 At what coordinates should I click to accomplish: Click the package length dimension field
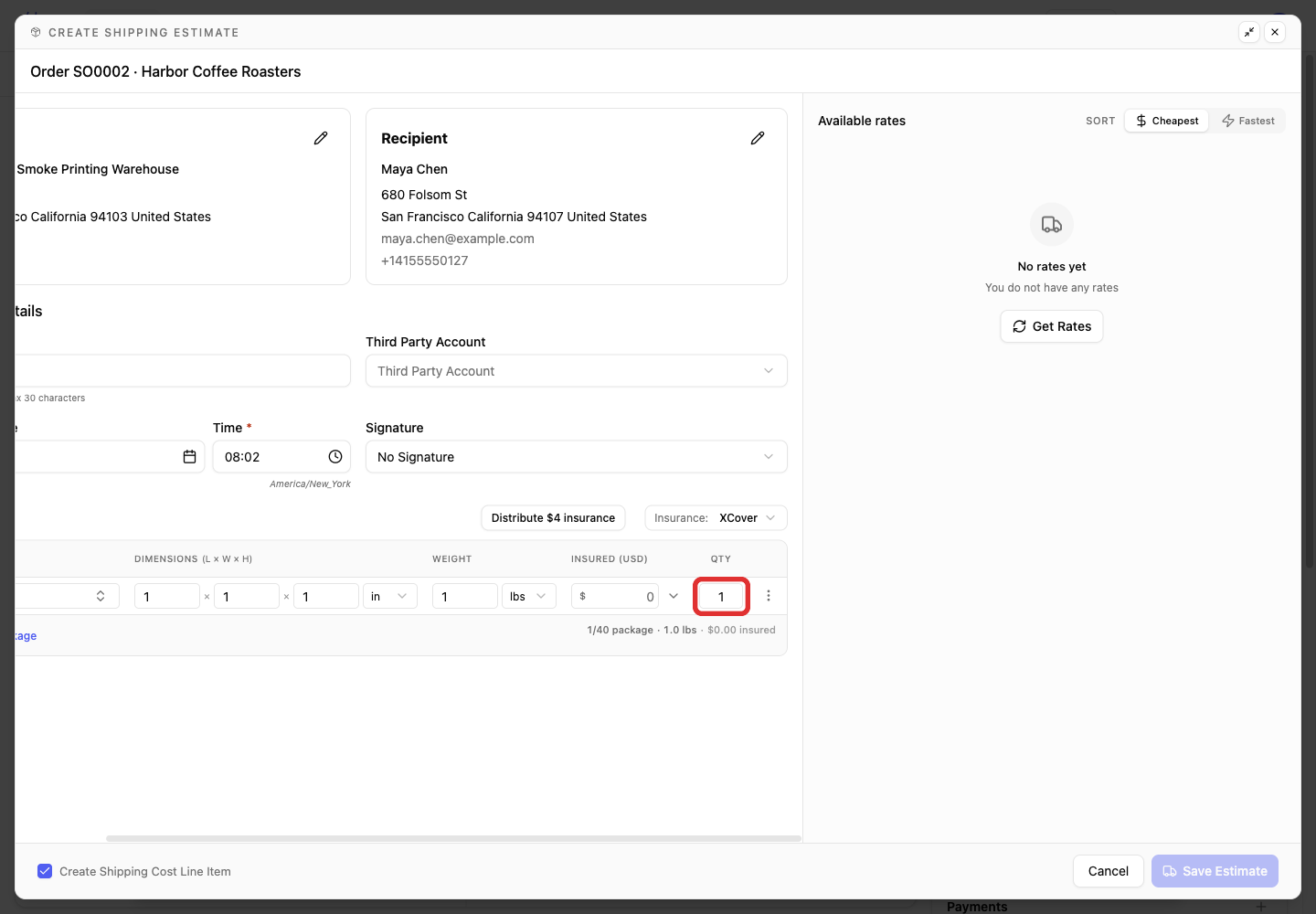167,596
